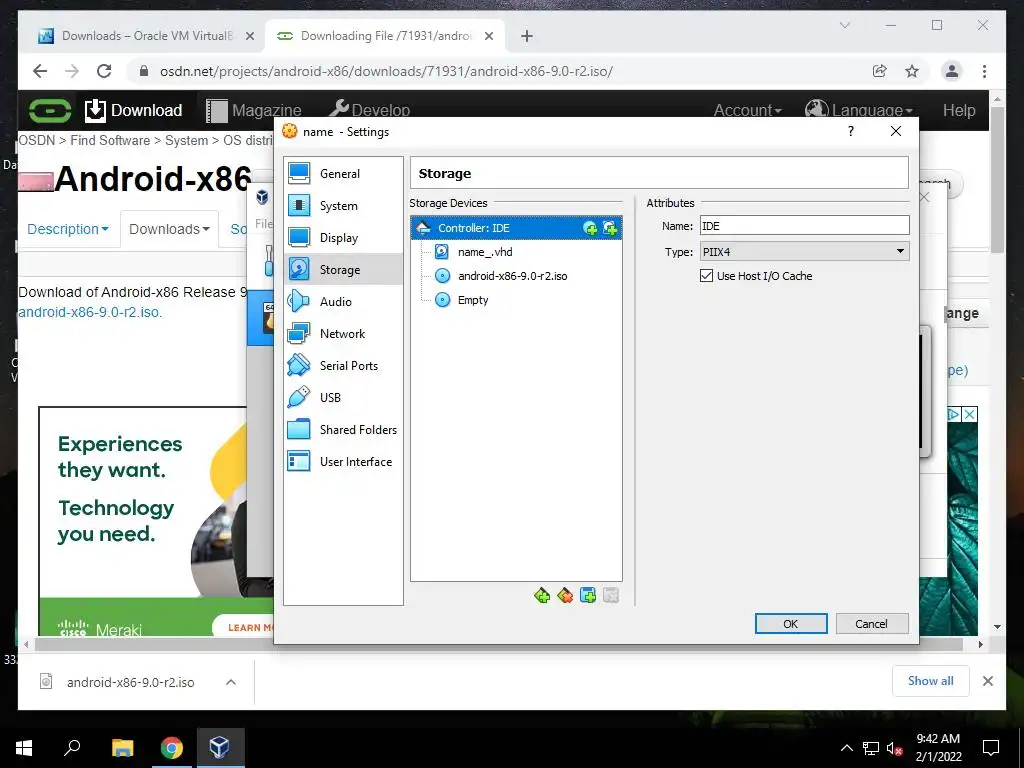Expand download item options chevron
Viewport: 1024px width, 768px height.
[x=231, y=682]
